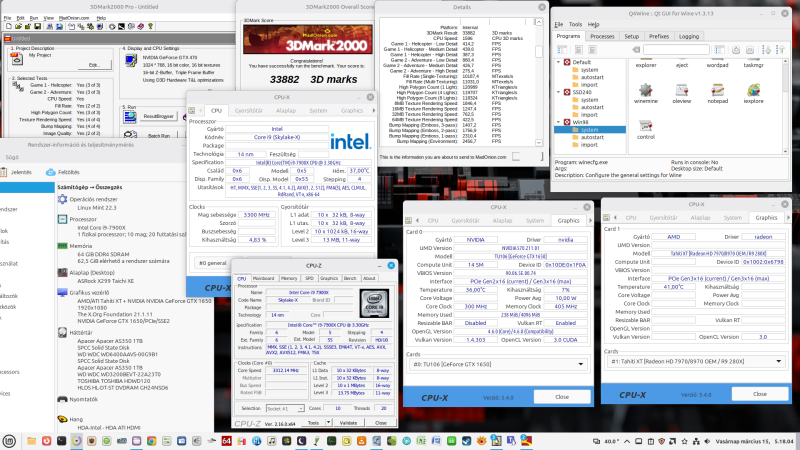This screenshot has height=450, width=800.
Task: Switch to Processes tab in Q4Wine
Action: pos(602,36)
